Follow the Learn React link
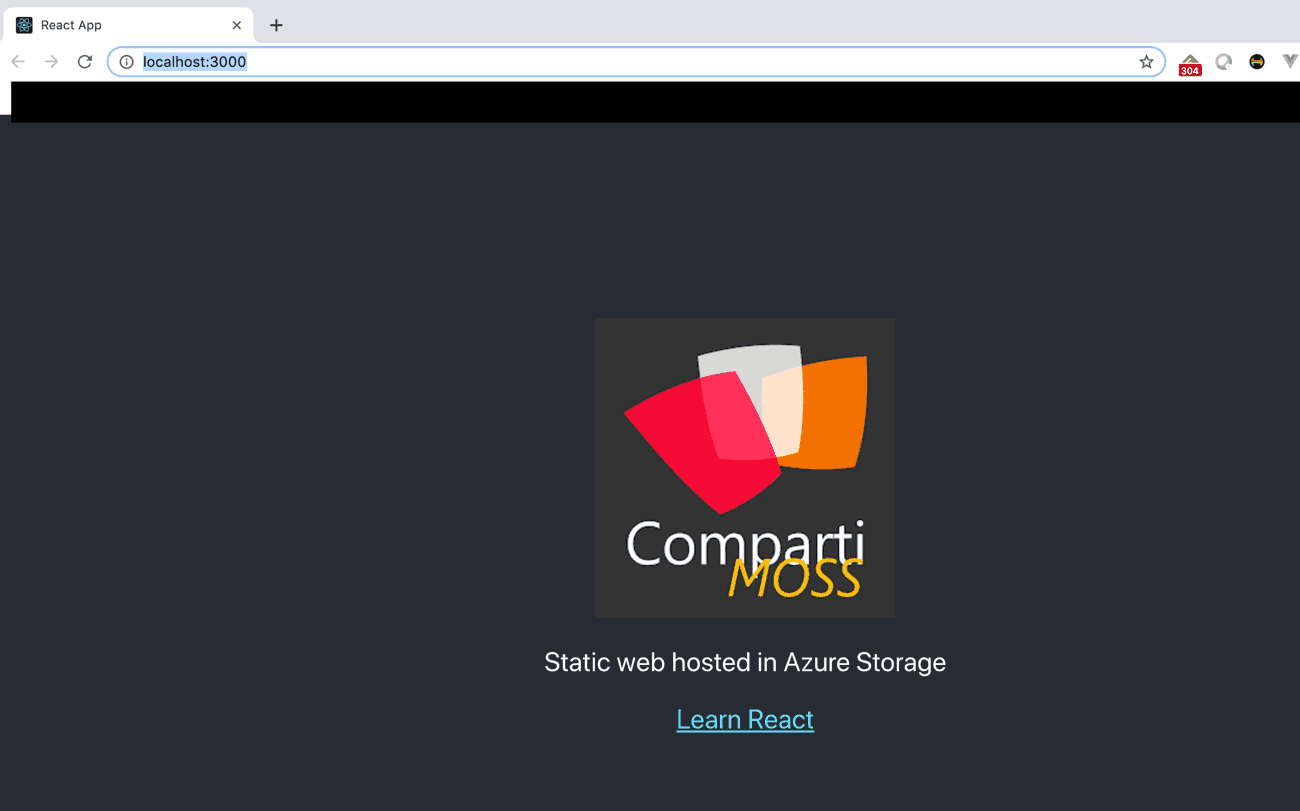 tap(745, 720)
